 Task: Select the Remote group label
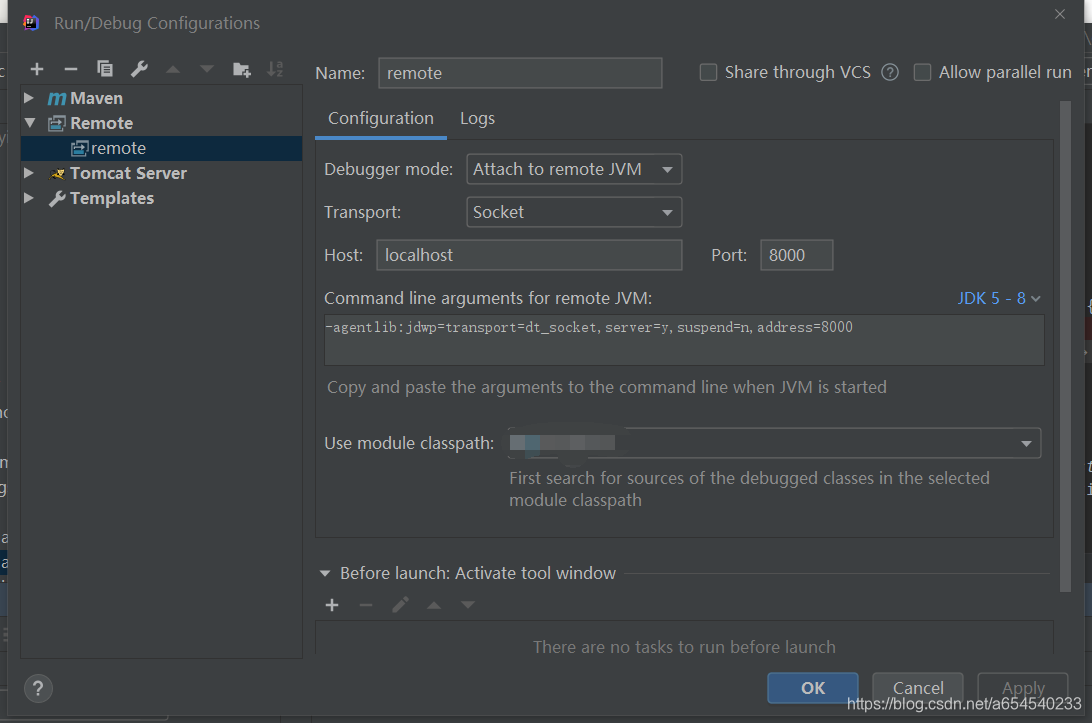coord(102,124)
